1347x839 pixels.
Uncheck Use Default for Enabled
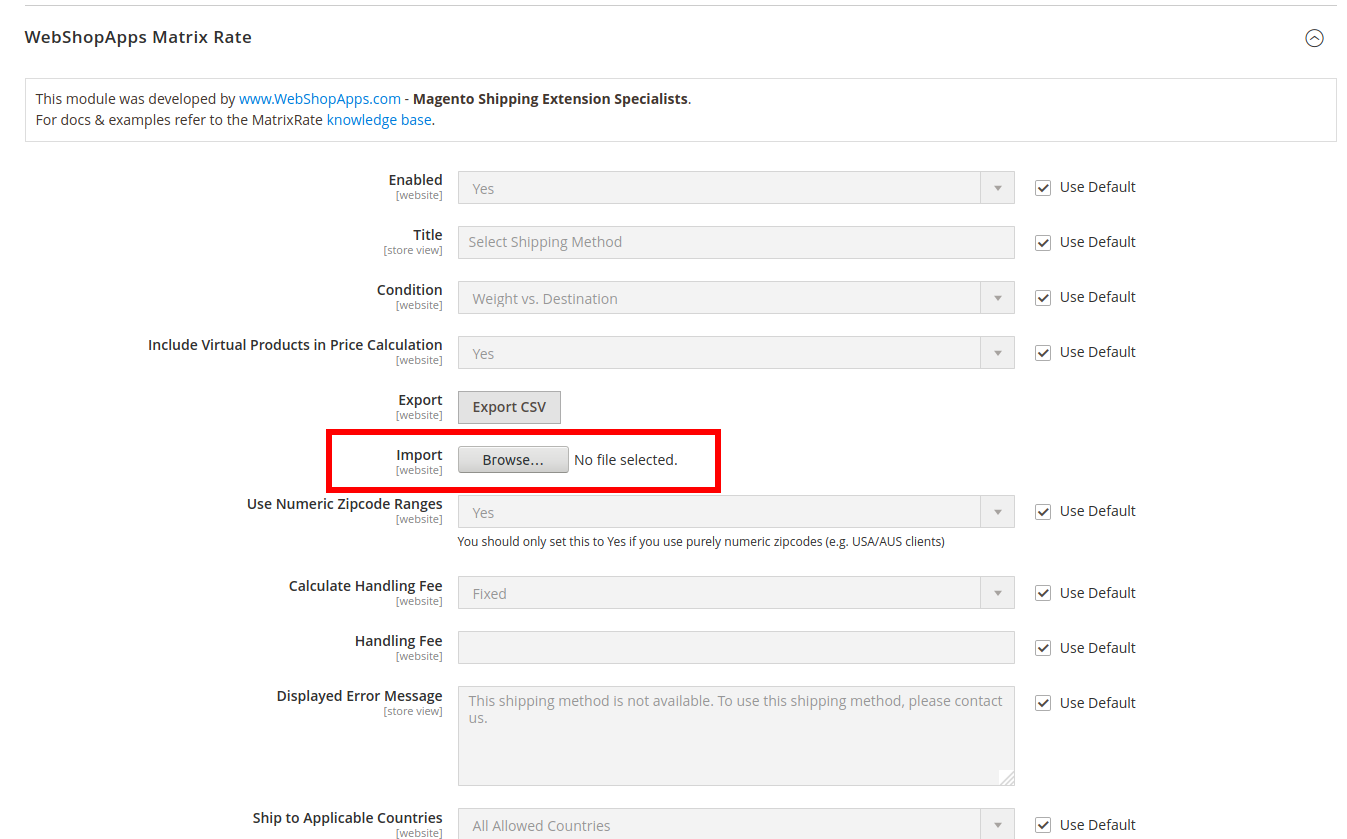(1043, 188)
